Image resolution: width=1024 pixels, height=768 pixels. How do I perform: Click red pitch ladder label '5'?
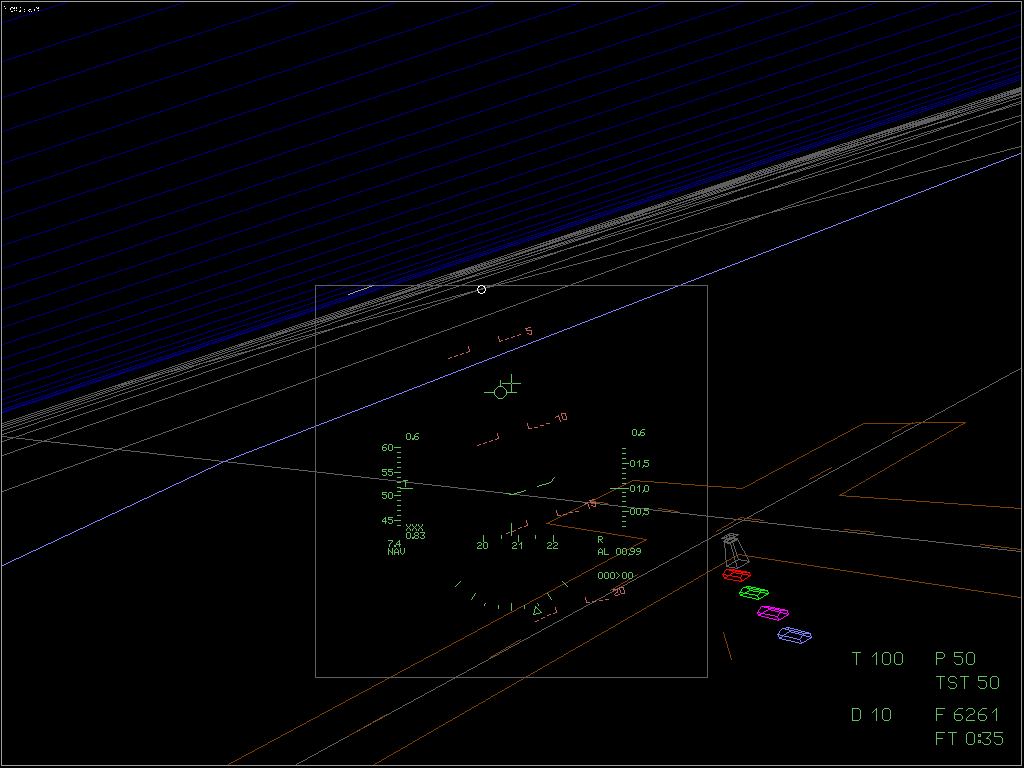529,332
